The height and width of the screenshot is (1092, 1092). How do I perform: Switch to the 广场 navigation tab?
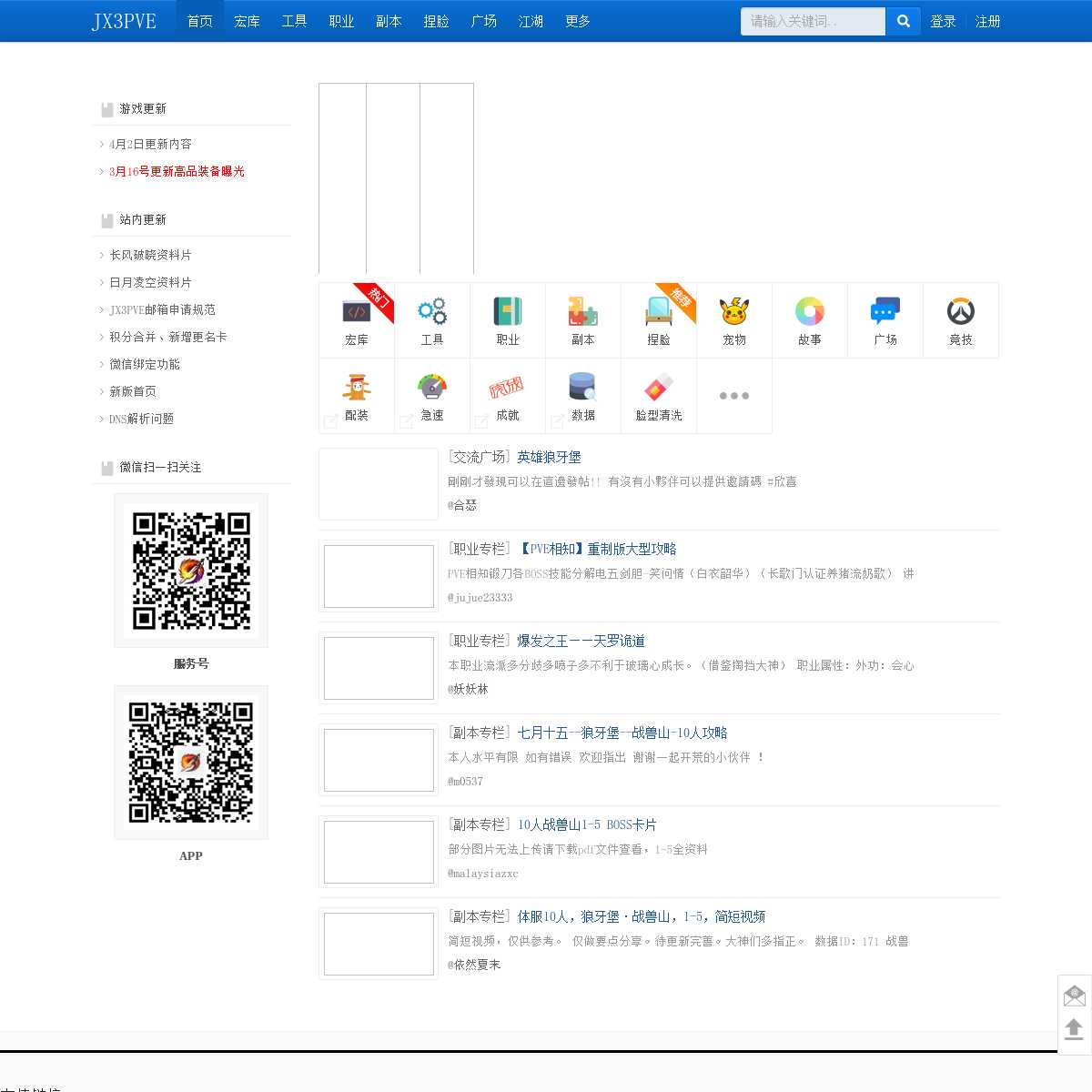[x=483, y=21]
